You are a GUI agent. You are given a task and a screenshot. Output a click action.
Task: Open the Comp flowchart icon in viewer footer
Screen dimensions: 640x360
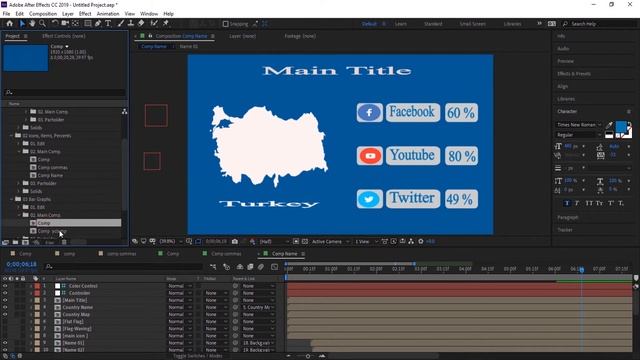[411, 242]
